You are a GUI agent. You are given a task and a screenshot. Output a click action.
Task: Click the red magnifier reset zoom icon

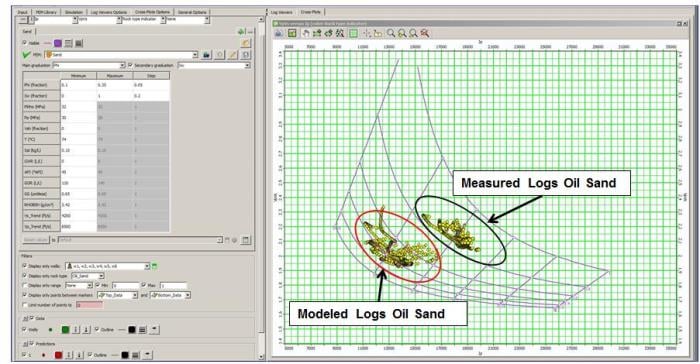coord(425,33)
